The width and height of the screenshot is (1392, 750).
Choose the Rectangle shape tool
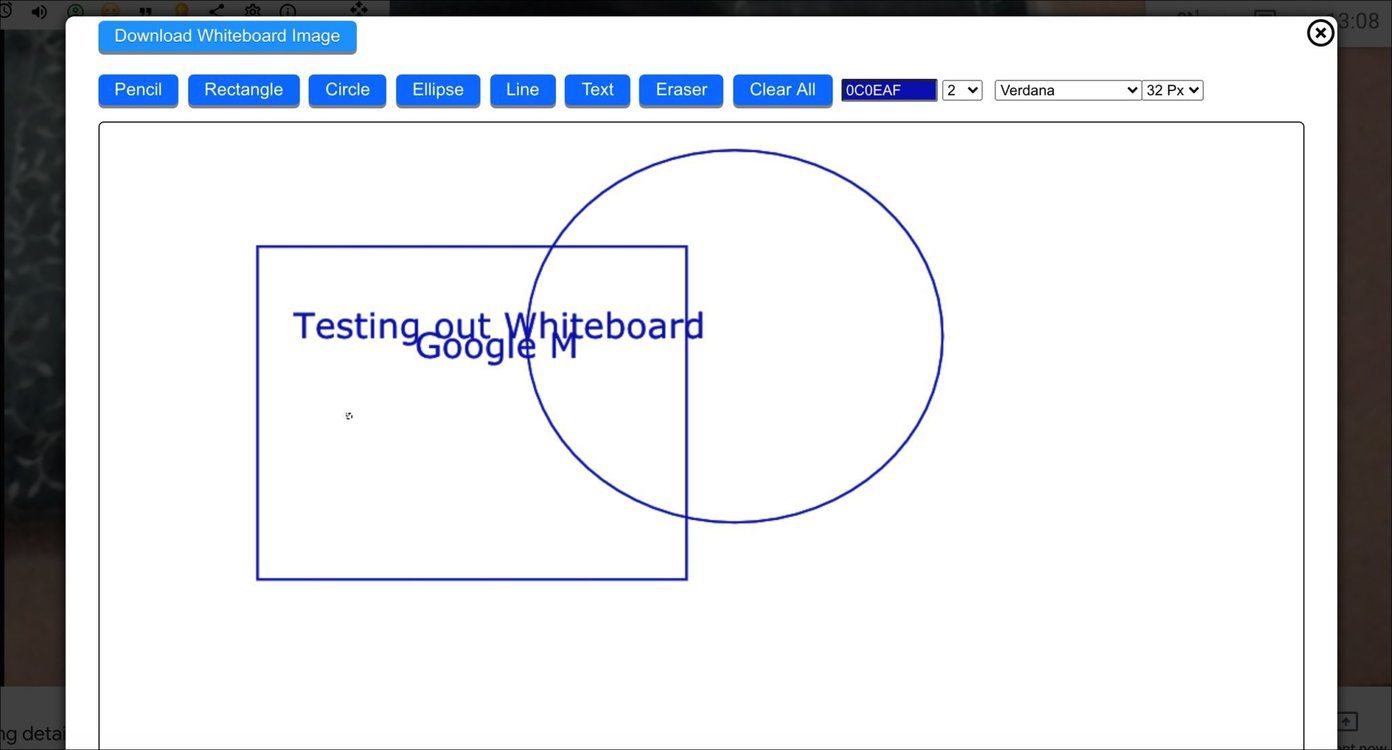[244, 90]
